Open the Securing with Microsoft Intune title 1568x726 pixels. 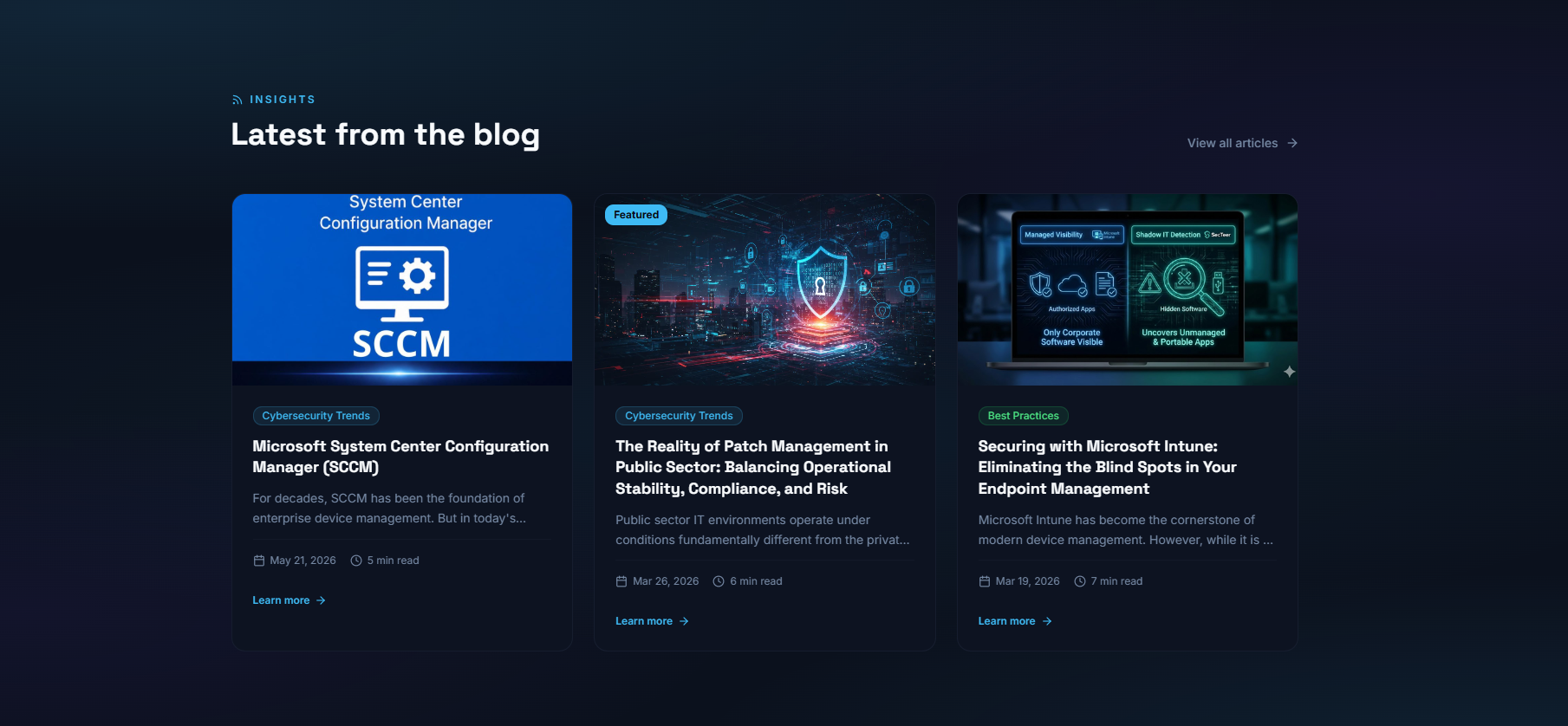[1108, 467]
